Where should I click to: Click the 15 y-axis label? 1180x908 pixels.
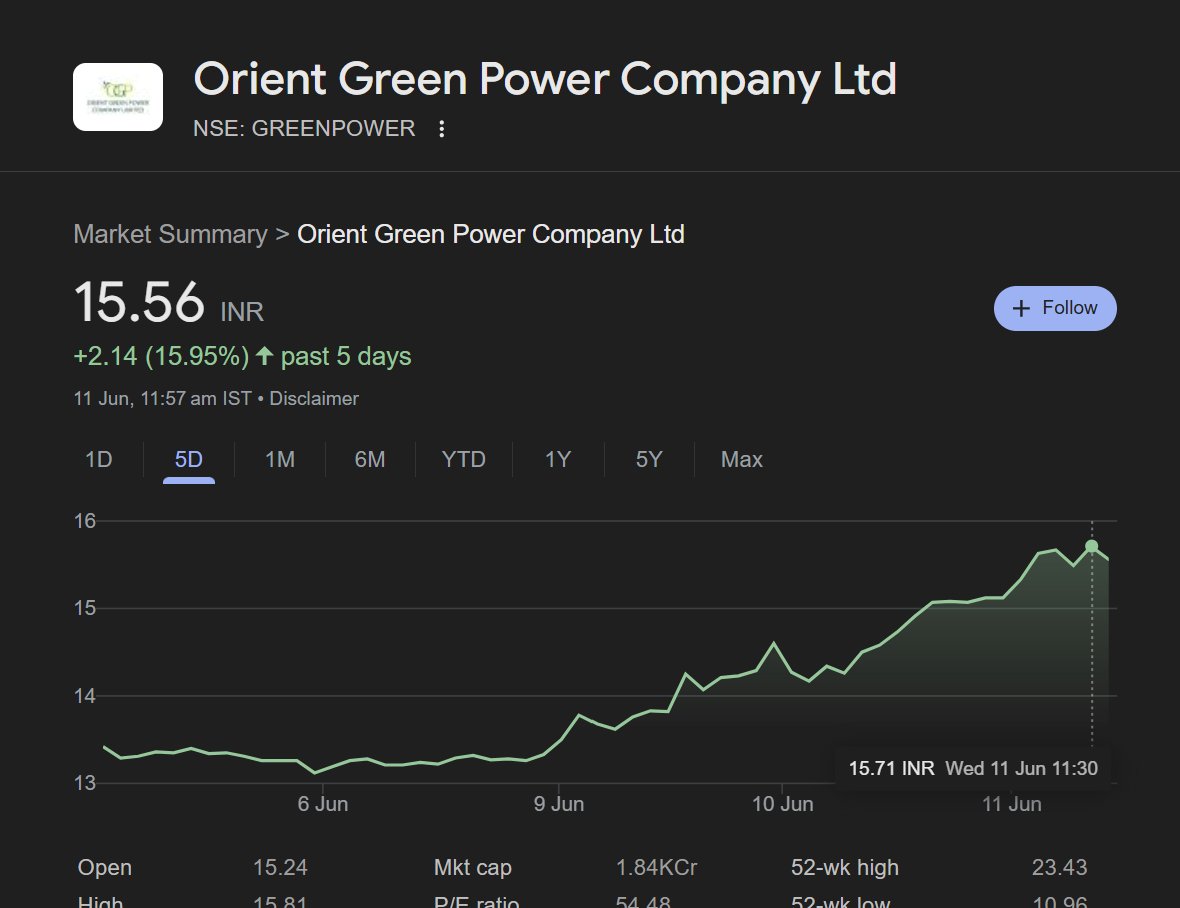click(85, 608)
